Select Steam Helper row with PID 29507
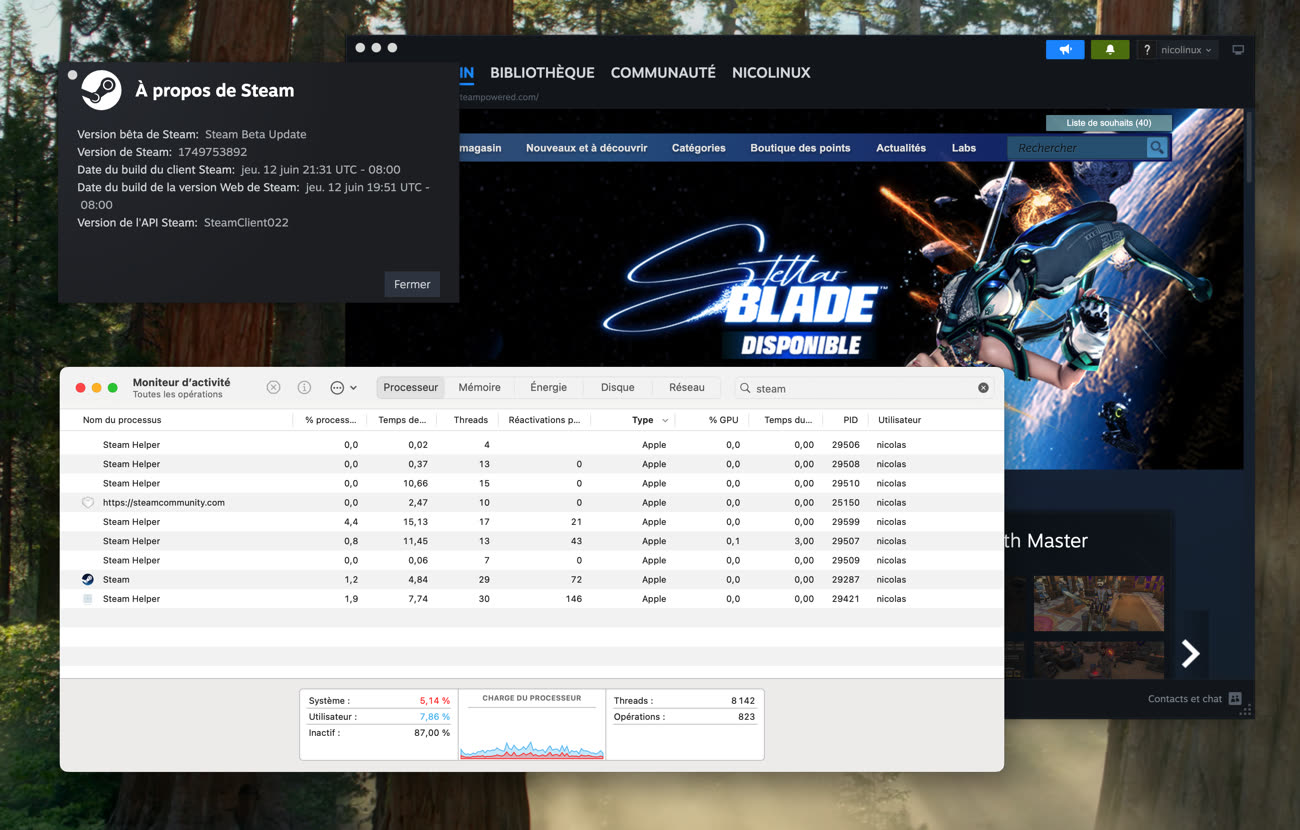This screenshot has height=830, width=1300. (532, 541)
